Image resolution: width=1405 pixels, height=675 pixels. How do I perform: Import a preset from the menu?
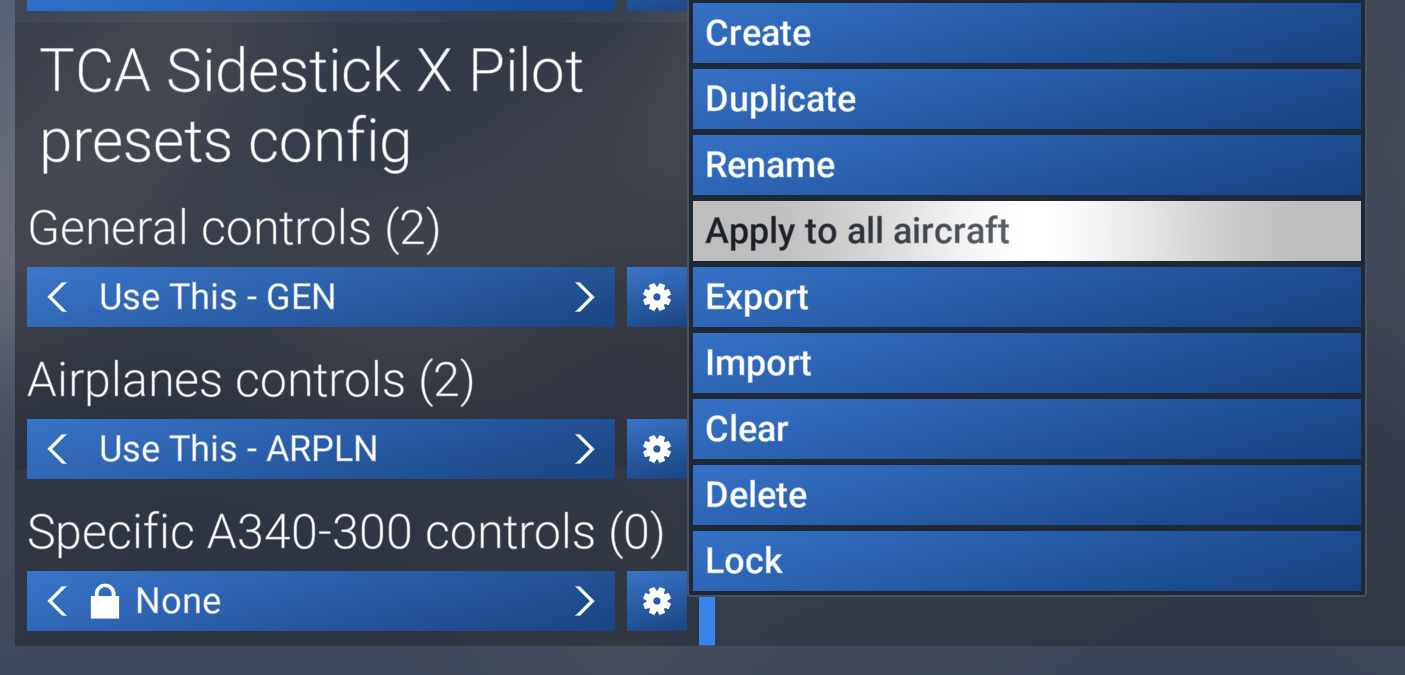click(1026, 363)
